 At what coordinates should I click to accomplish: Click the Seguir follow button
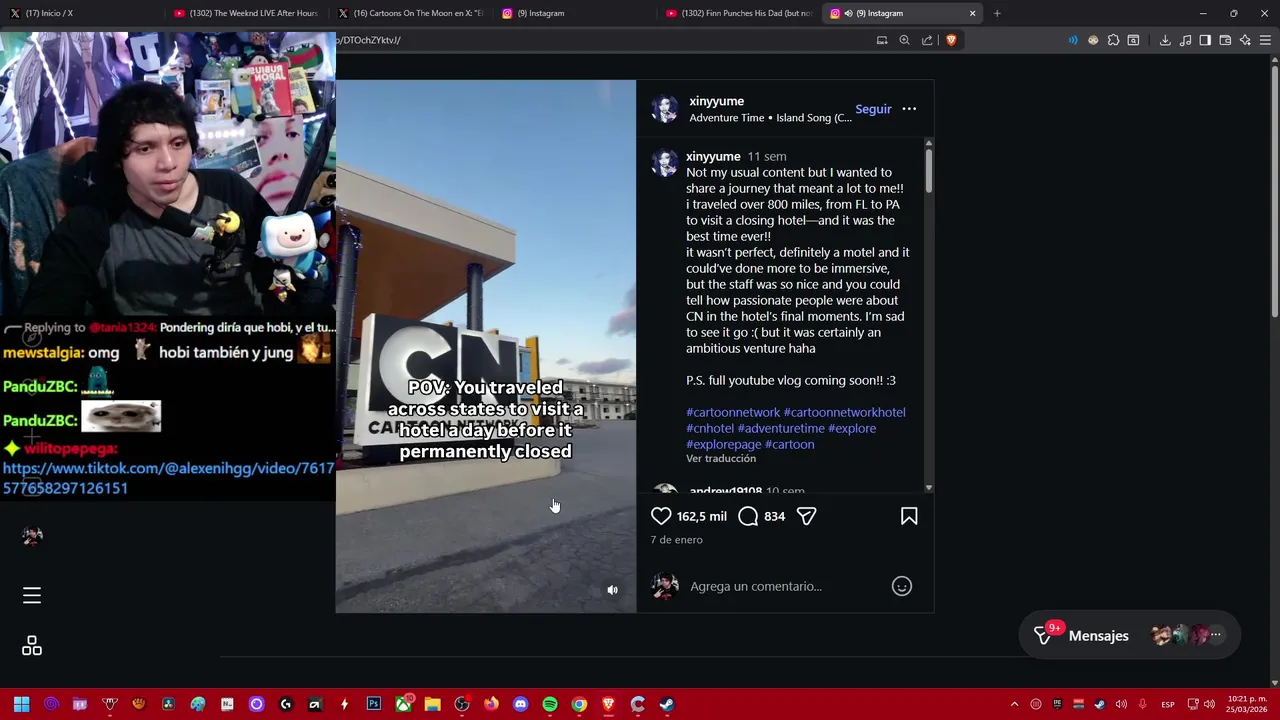coord(873,109)
